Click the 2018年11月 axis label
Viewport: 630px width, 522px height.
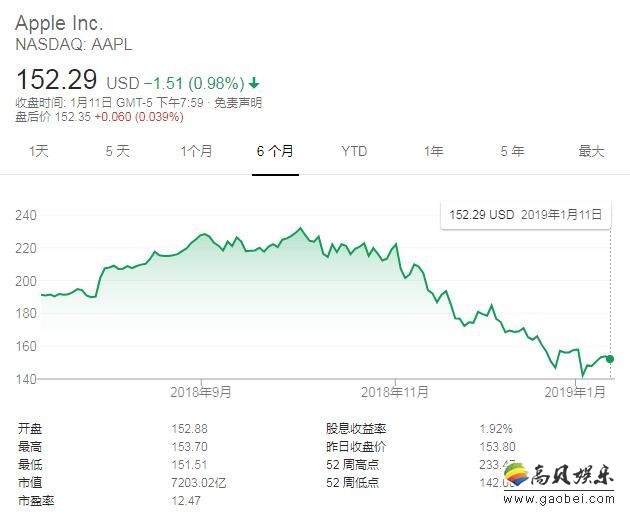(x=395, y=391)
